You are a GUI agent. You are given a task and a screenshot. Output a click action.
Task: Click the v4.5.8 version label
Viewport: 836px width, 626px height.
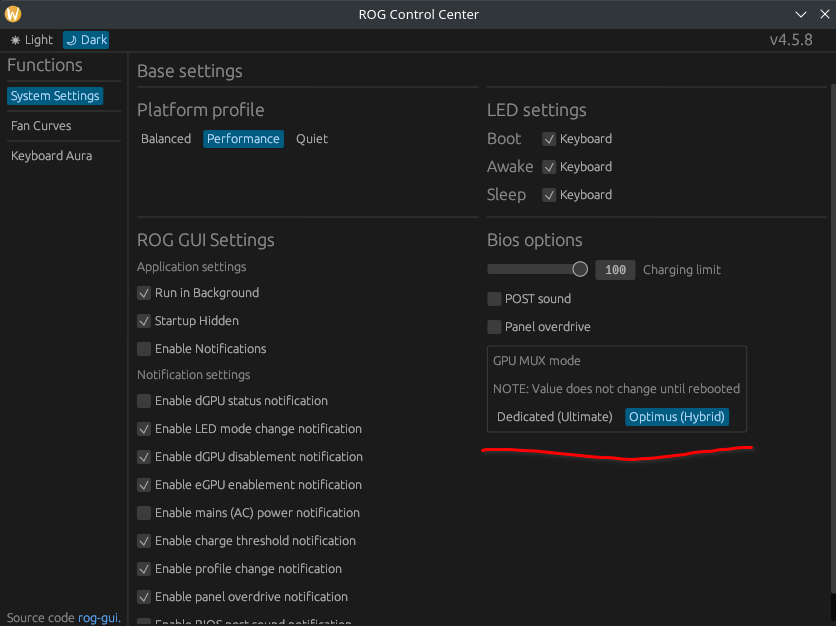pyautogui.click(x=791, y=40)
